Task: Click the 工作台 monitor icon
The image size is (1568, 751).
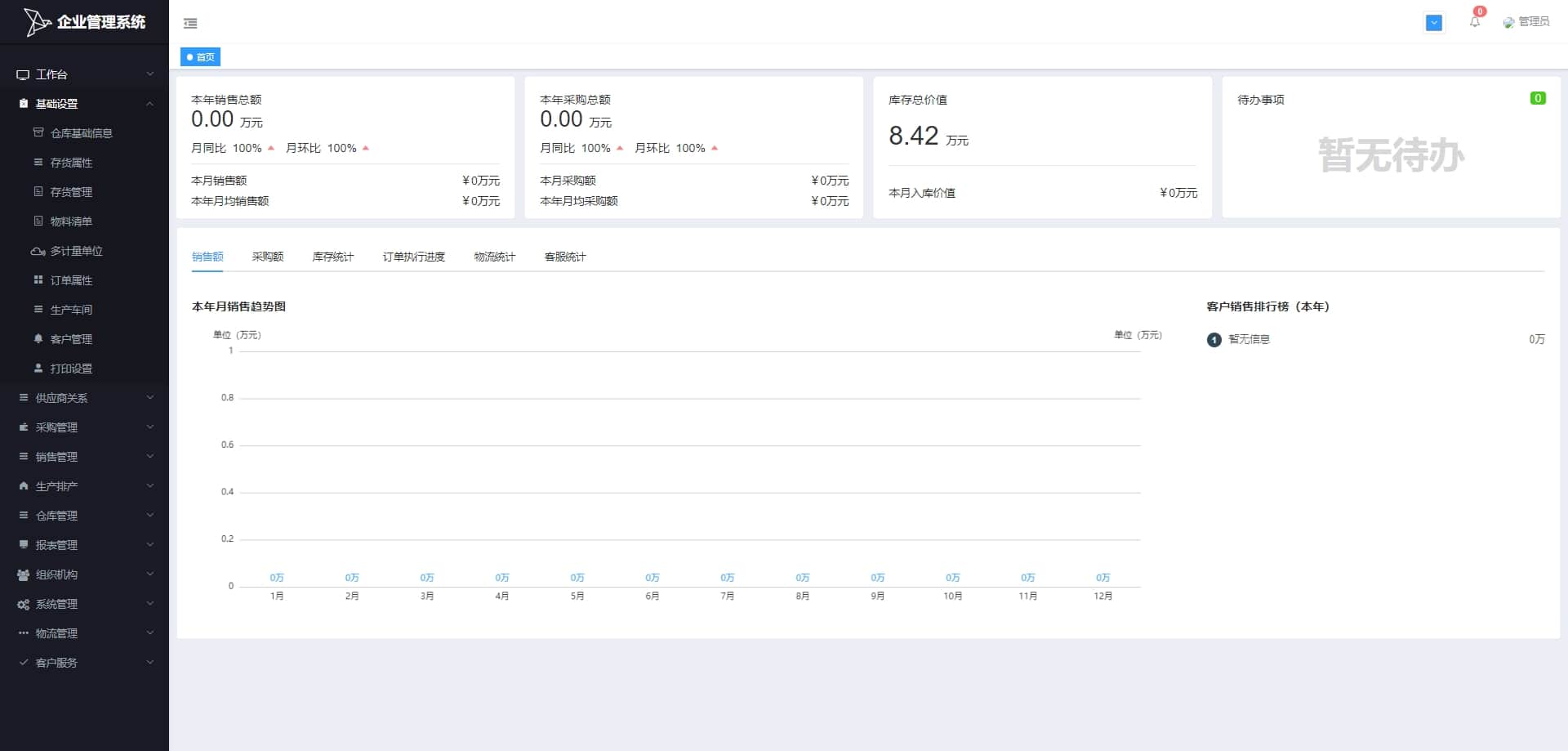Action: (x=23, y=74)
